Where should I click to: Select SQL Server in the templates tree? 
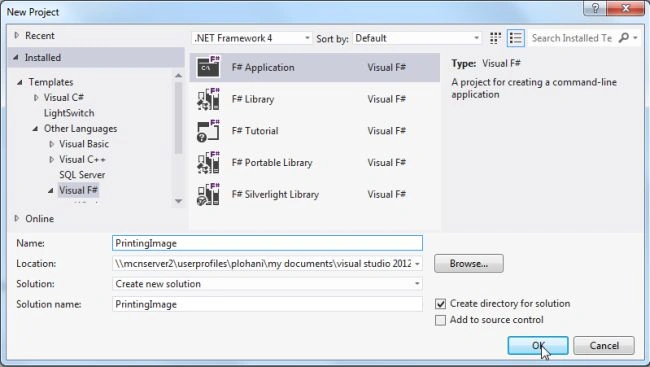click(x=82, y=175)
